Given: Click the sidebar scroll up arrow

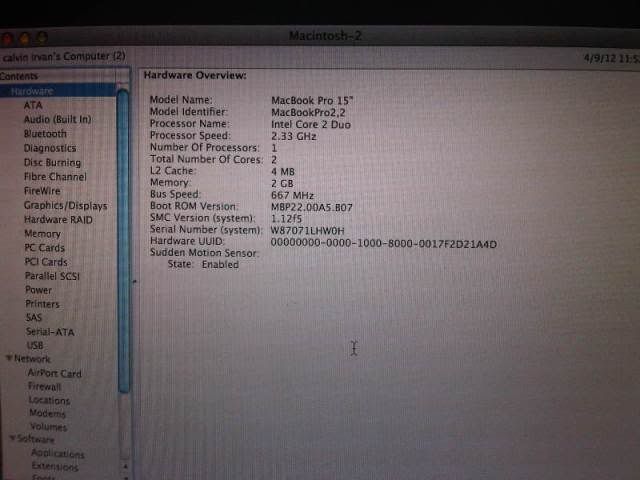Looking at the screenshot, I should pos(125,466).
